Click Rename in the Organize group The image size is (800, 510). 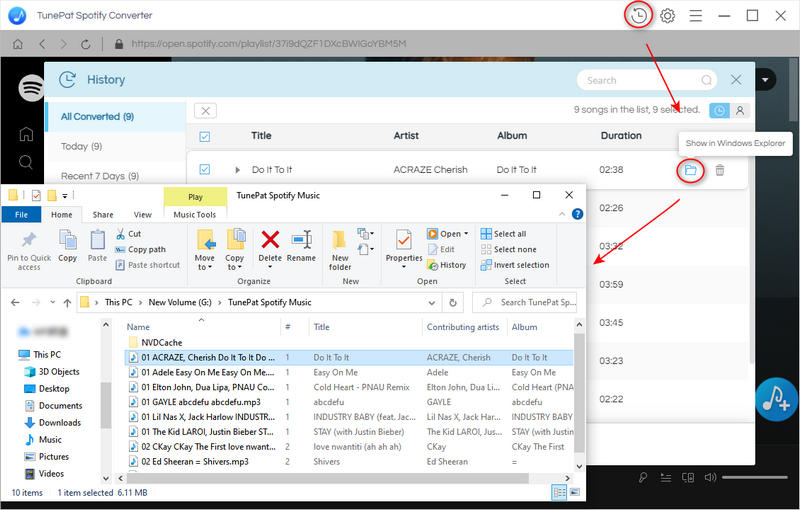pos(301,246)
